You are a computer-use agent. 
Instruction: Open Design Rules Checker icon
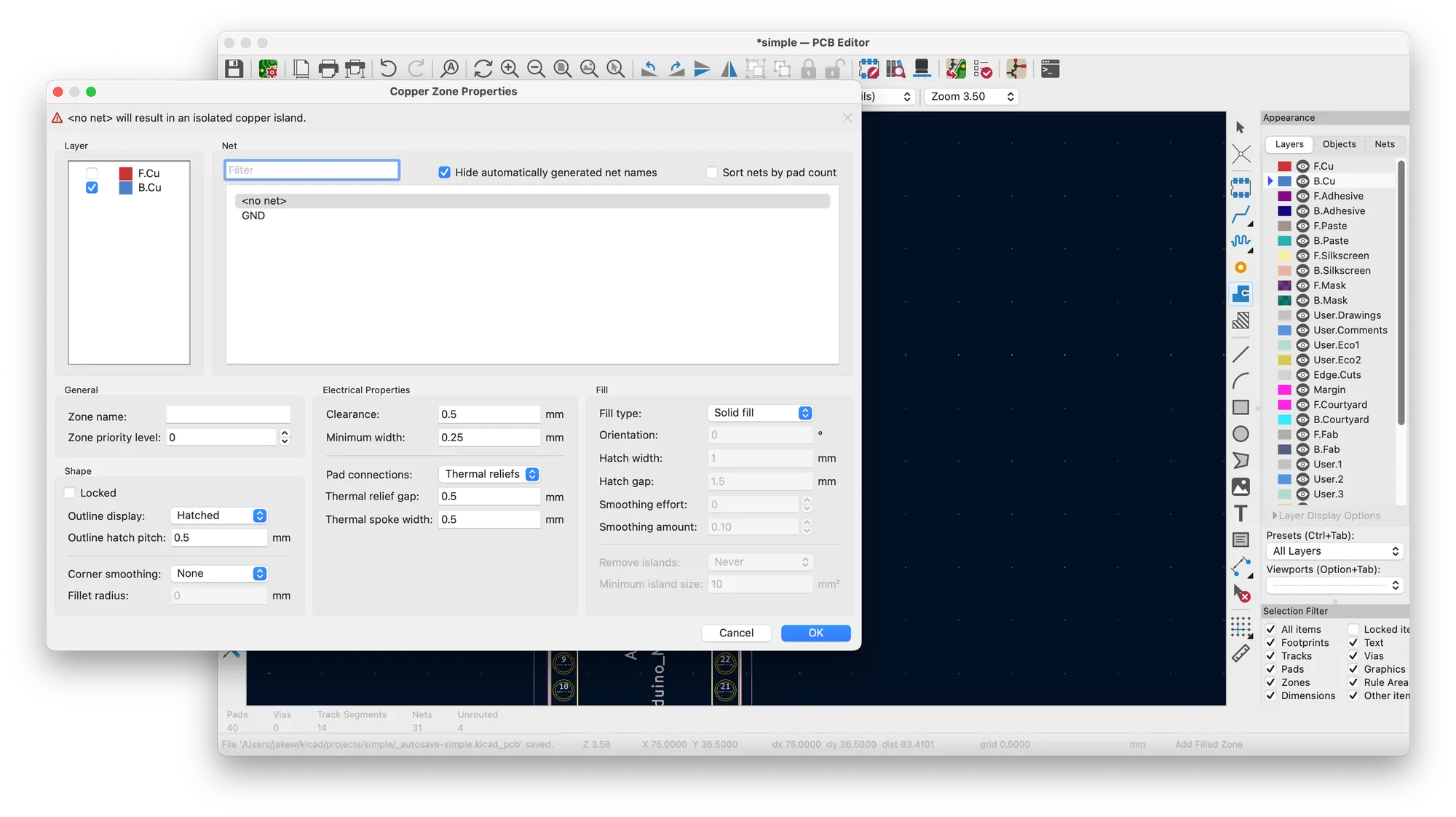[983, 69]
